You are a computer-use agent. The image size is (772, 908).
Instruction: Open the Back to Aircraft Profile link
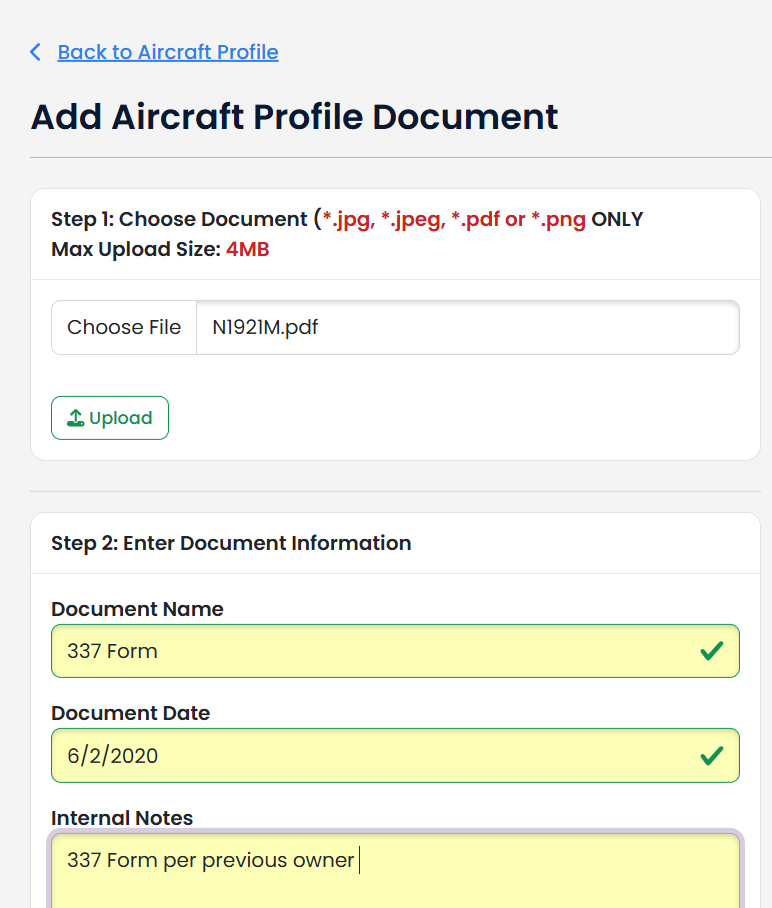coord(168,52)
